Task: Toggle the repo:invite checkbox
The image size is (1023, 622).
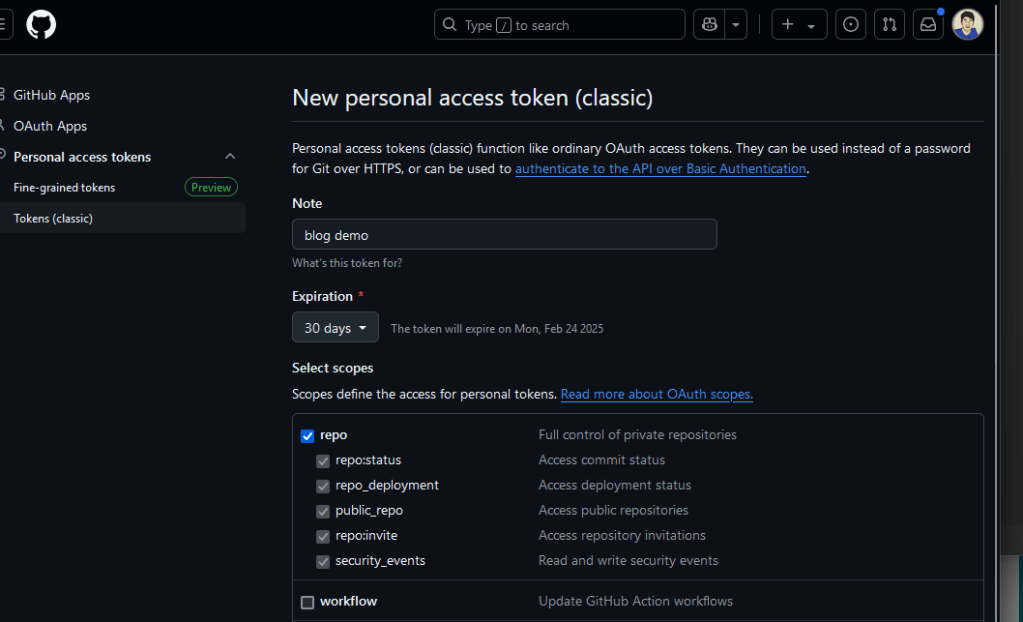Action: 323,536
